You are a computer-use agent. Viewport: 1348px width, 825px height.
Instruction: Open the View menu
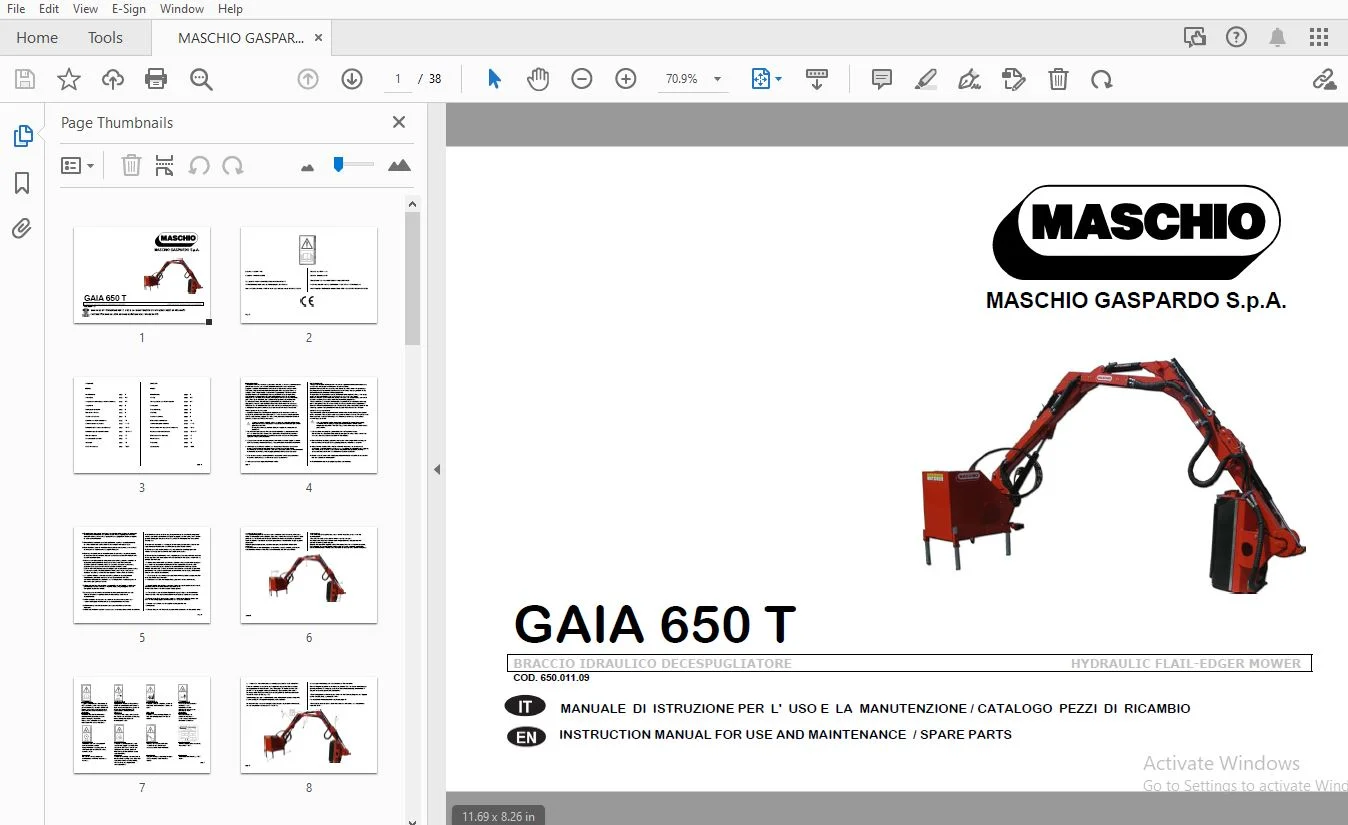pyautogui.click(x=85, y=8)
